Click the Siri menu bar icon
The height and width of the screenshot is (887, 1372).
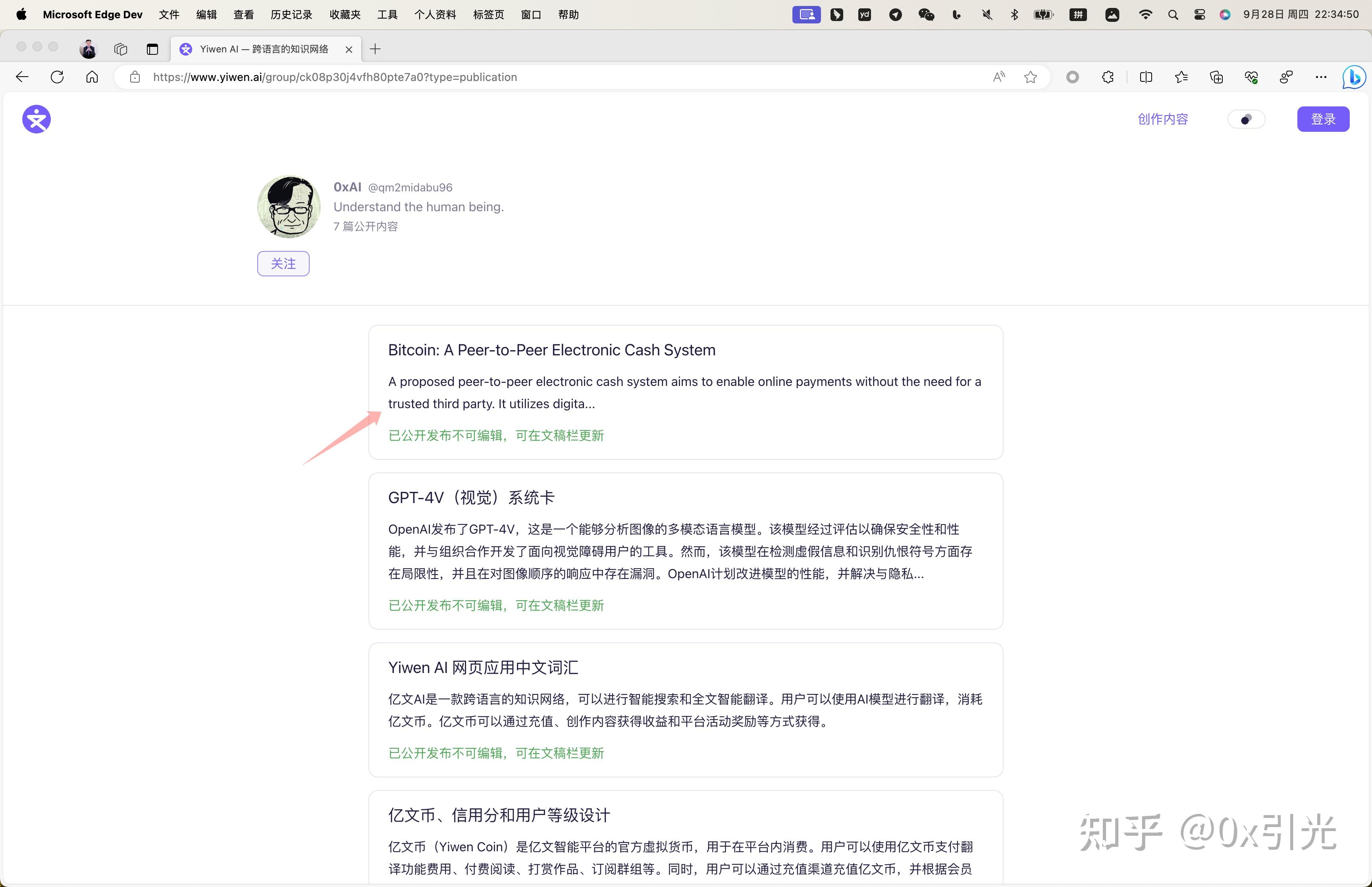1225,14
